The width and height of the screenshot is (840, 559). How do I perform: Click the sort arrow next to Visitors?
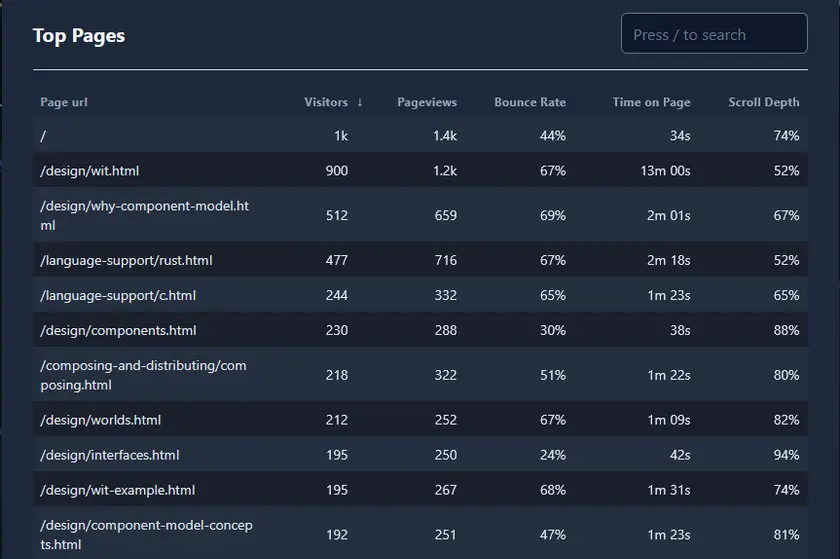pos(360,102)
